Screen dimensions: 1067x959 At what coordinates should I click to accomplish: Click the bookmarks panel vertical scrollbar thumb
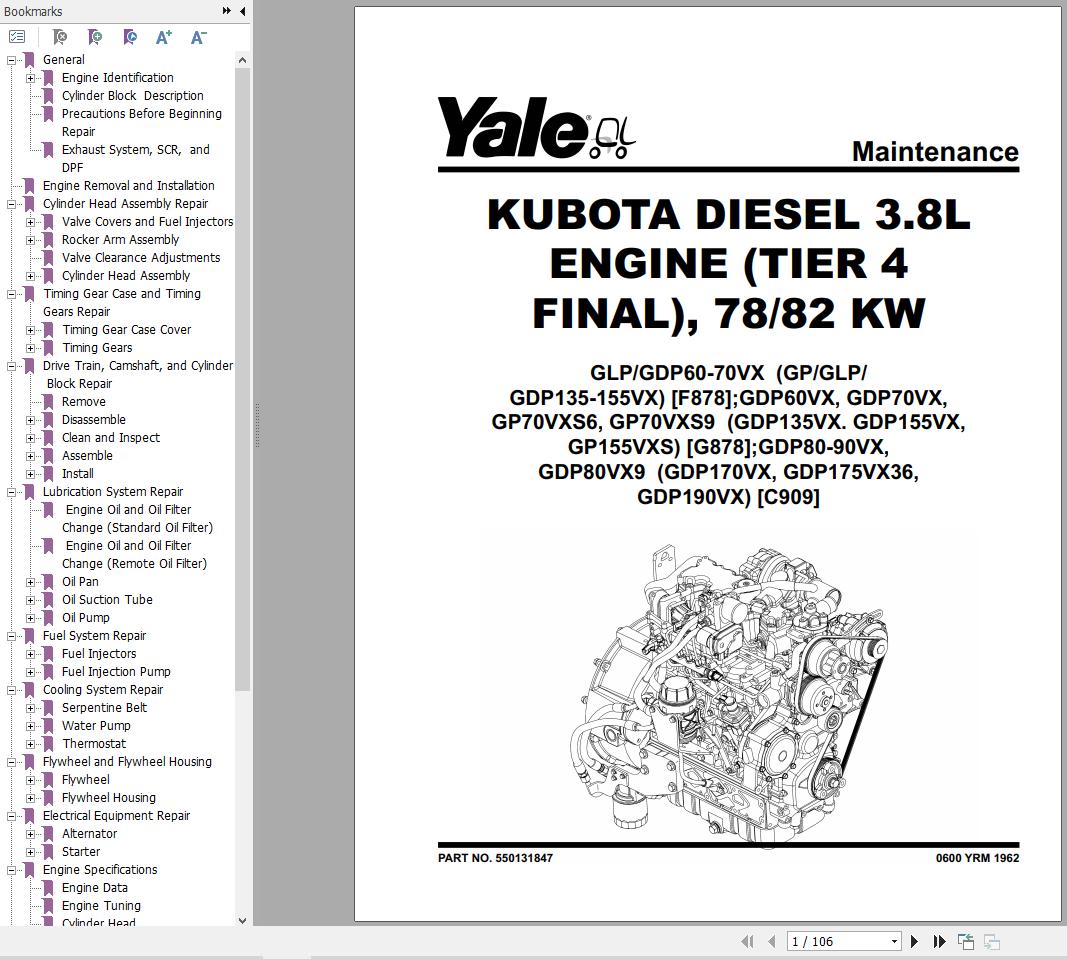[242, 379]
